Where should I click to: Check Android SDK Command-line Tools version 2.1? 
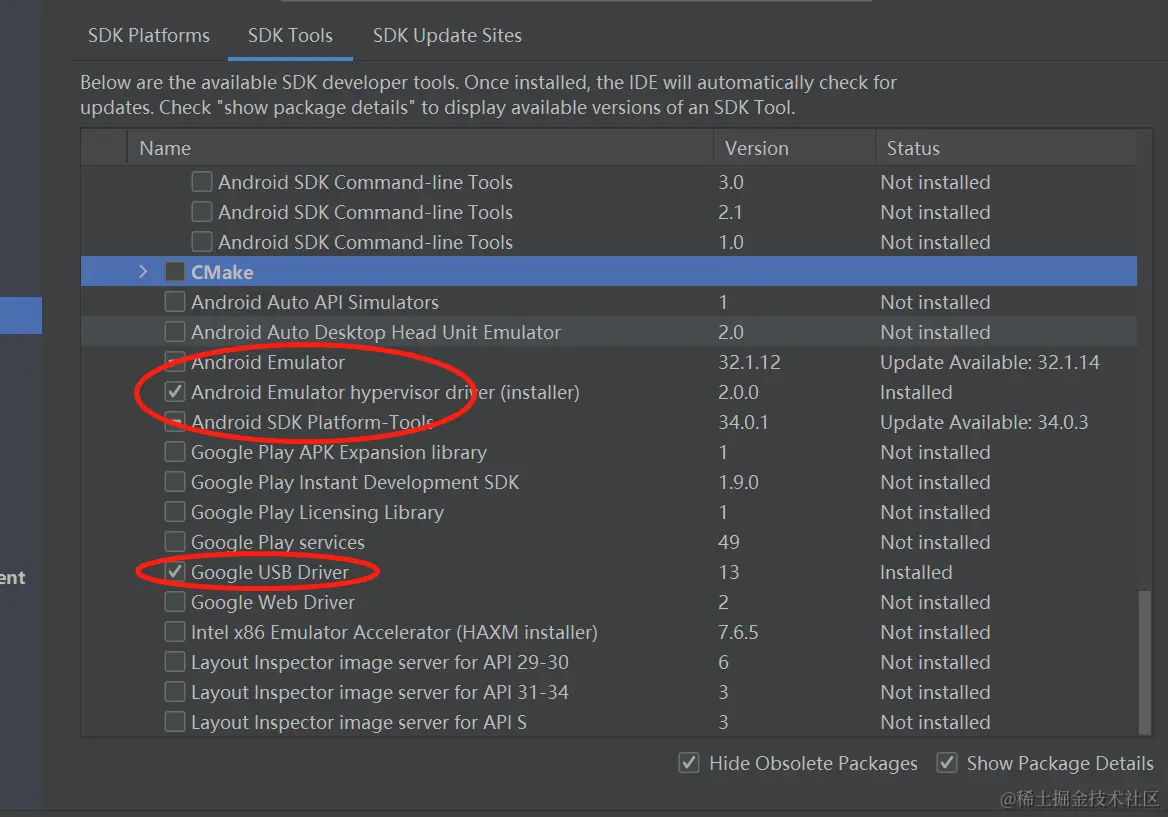pyautogui.click(x=202, y=212)
